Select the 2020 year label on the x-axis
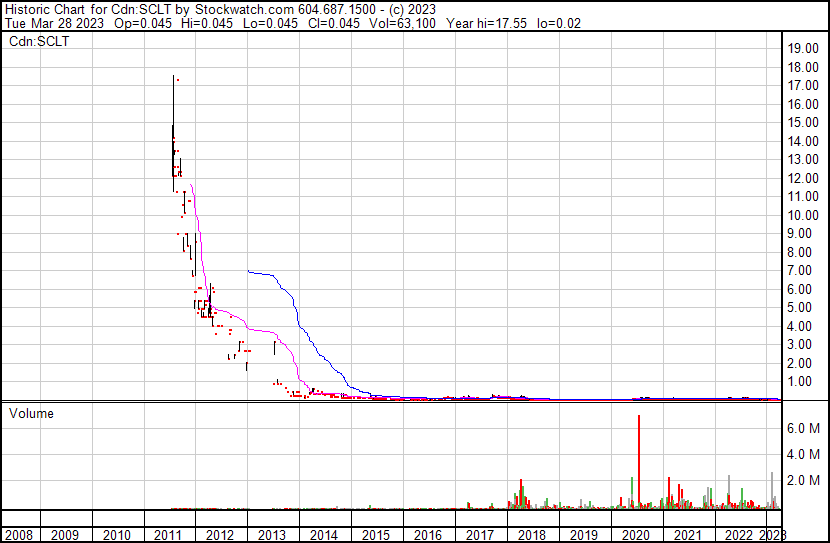 click(634, 534)
